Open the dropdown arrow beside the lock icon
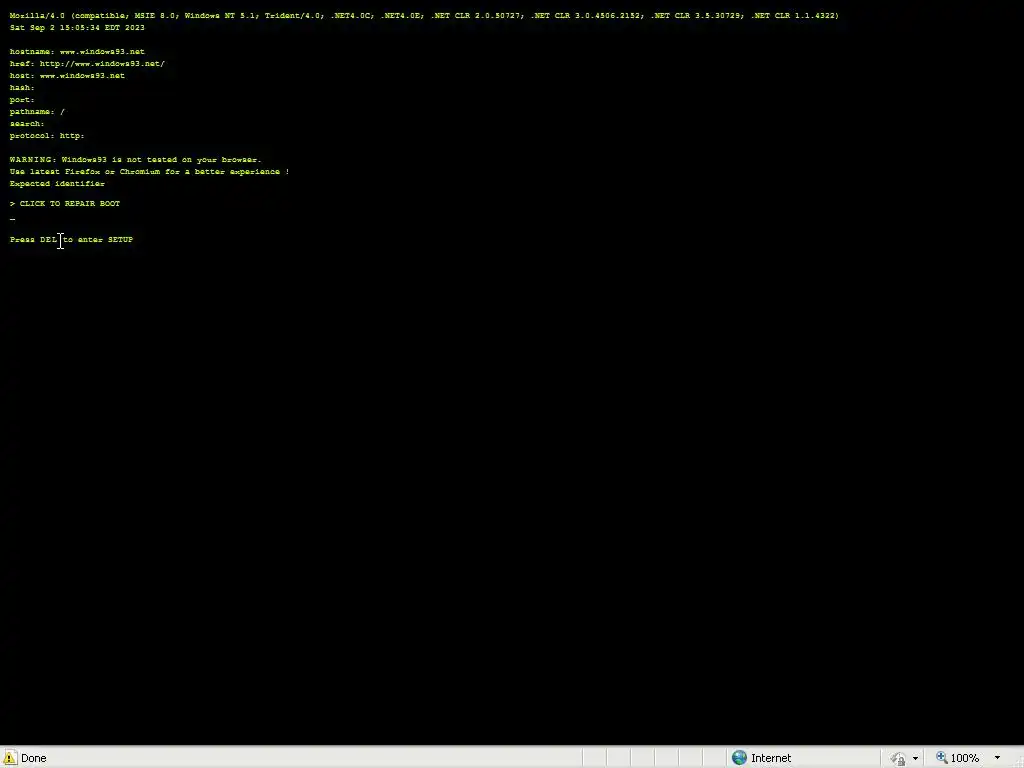Viewport: 1024px width, 768px height. click(915, 758)
